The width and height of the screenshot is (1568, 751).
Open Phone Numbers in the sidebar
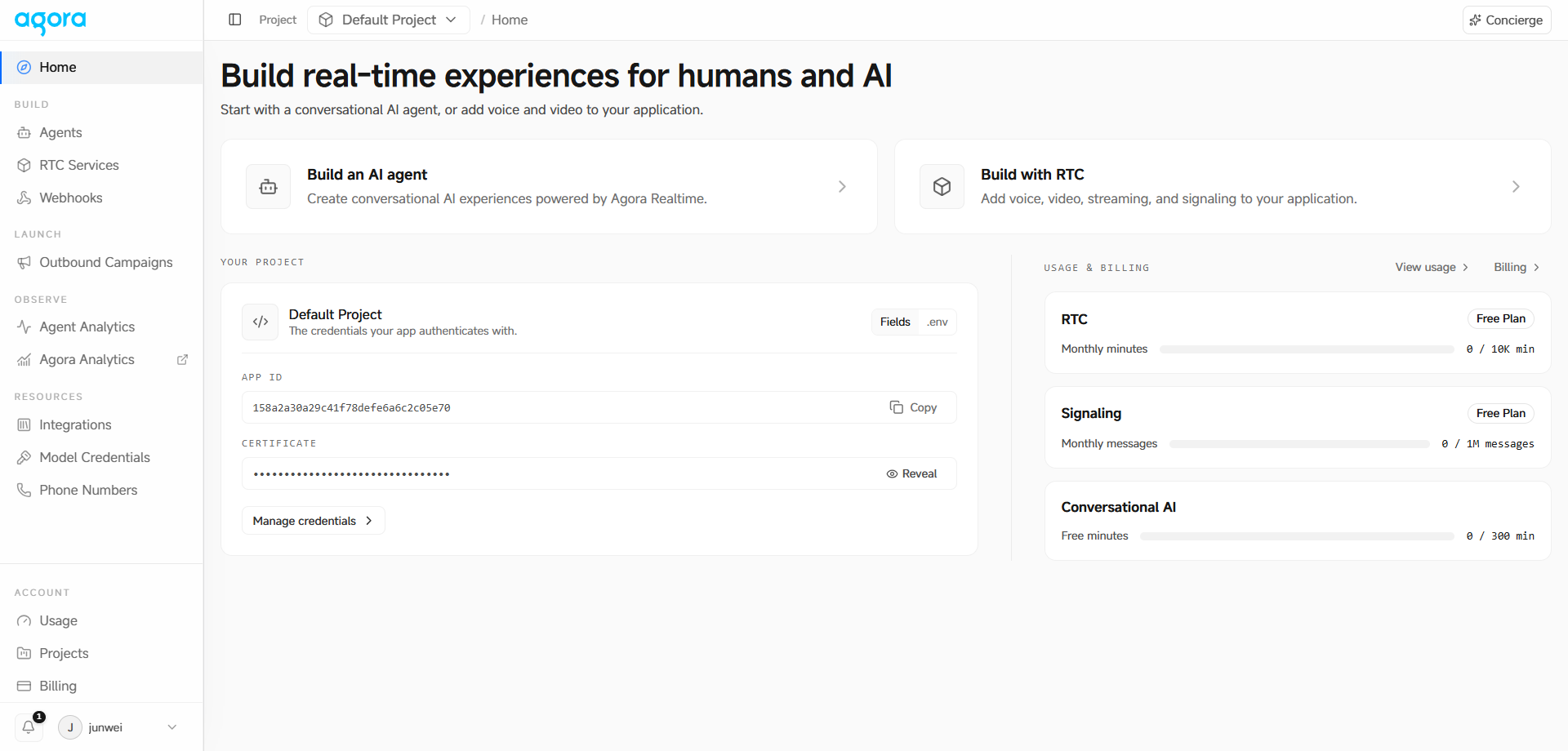[101, 491]
